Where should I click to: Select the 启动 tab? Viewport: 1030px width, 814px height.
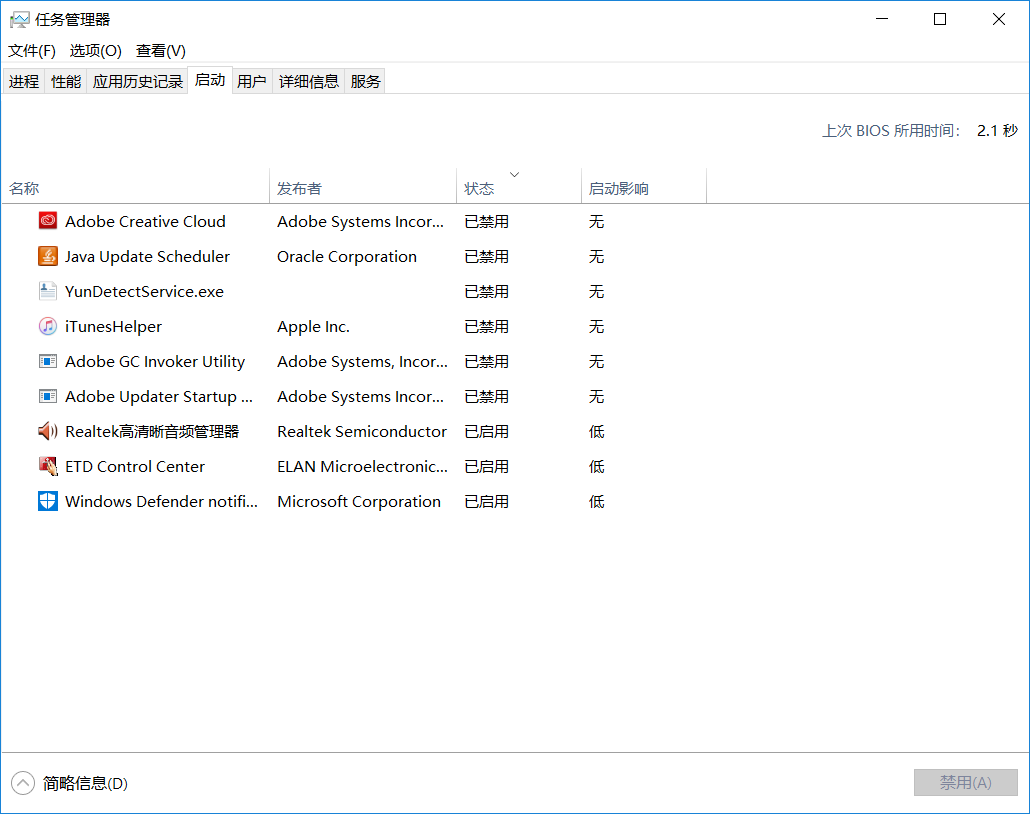click(210, 80)
